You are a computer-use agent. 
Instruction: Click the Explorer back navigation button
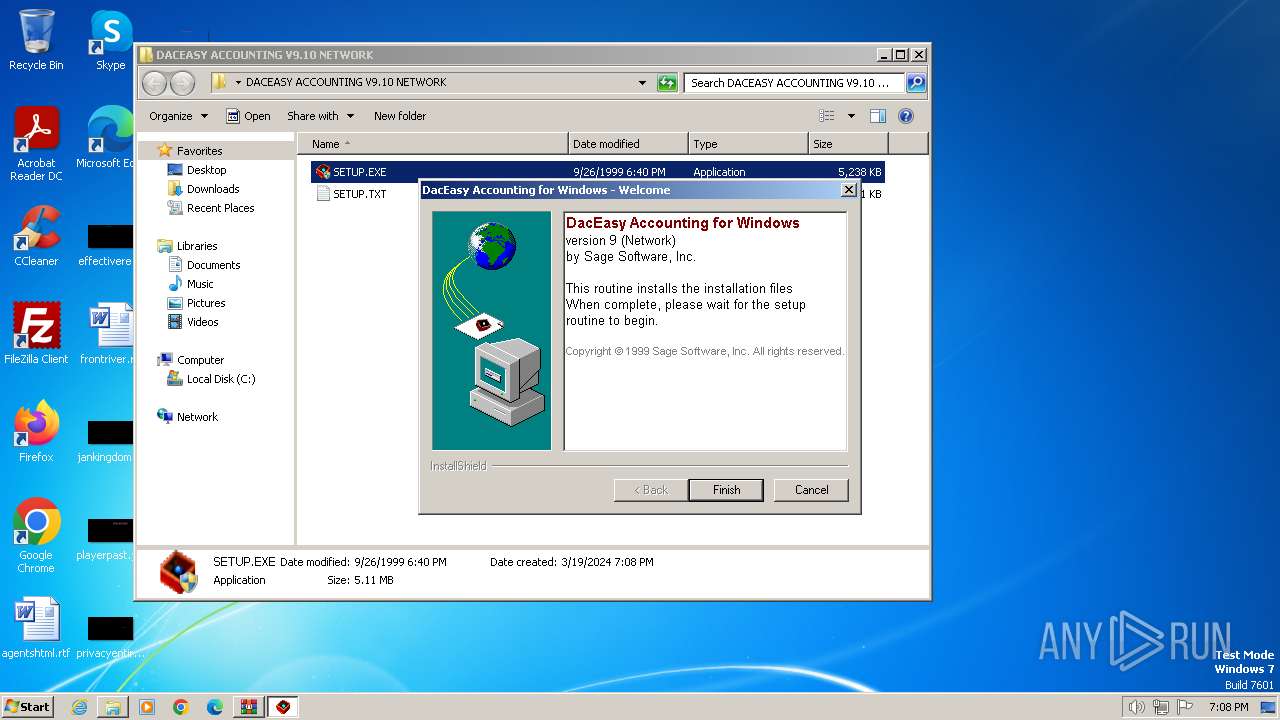(154, 83)
